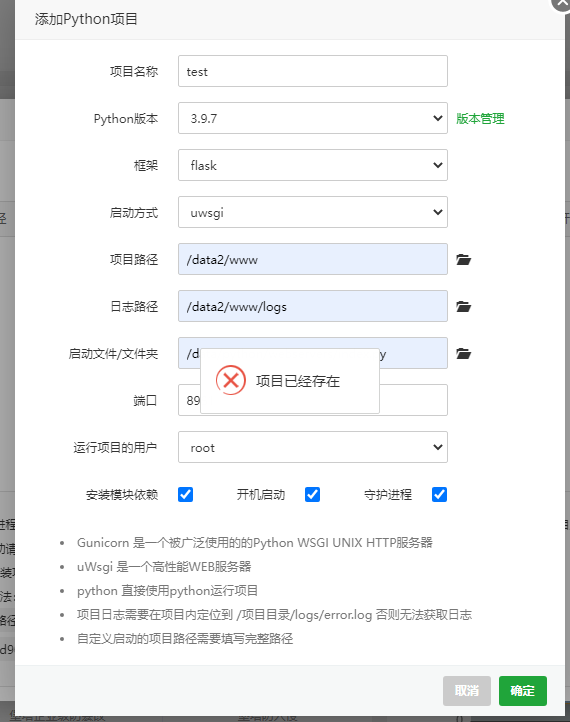Click the 守护进程 label text
The image size is (570, 722).
tap(388, 495)
